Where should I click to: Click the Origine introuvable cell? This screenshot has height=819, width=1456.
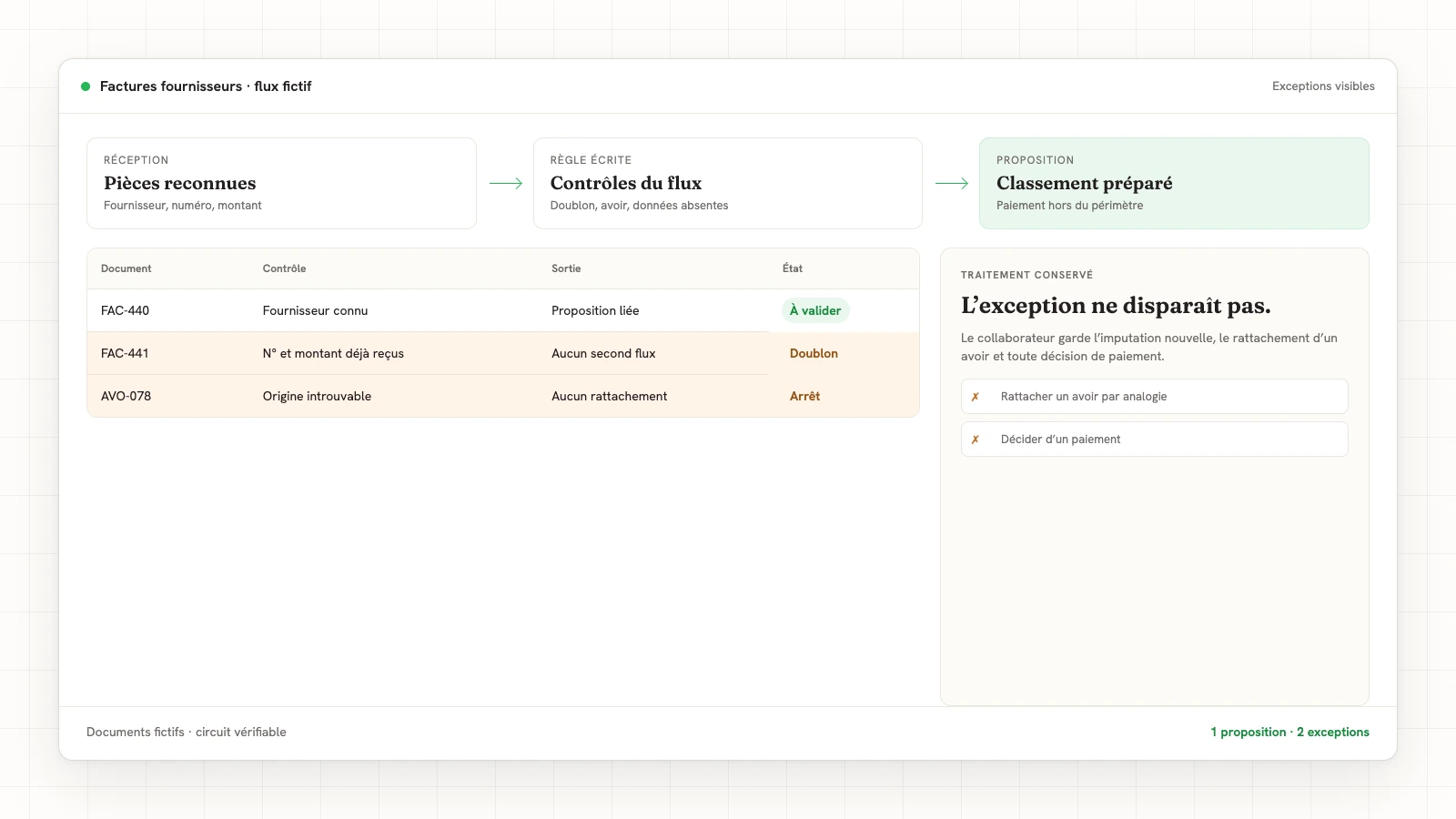click(x=317, y=396)
